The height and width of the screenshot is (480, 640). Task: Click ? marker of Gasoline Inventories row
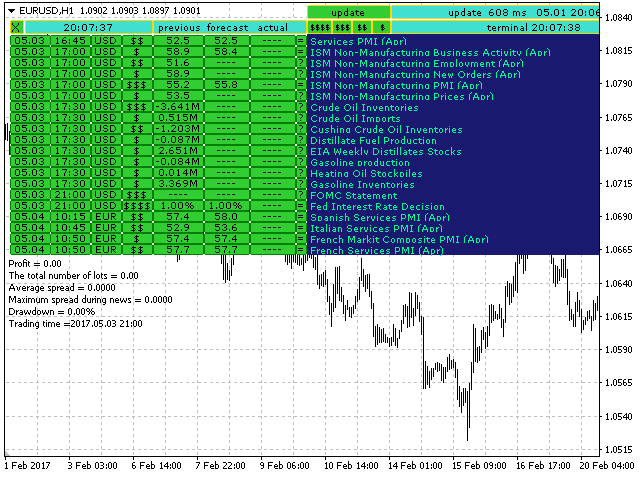click(x=301, y=184)
